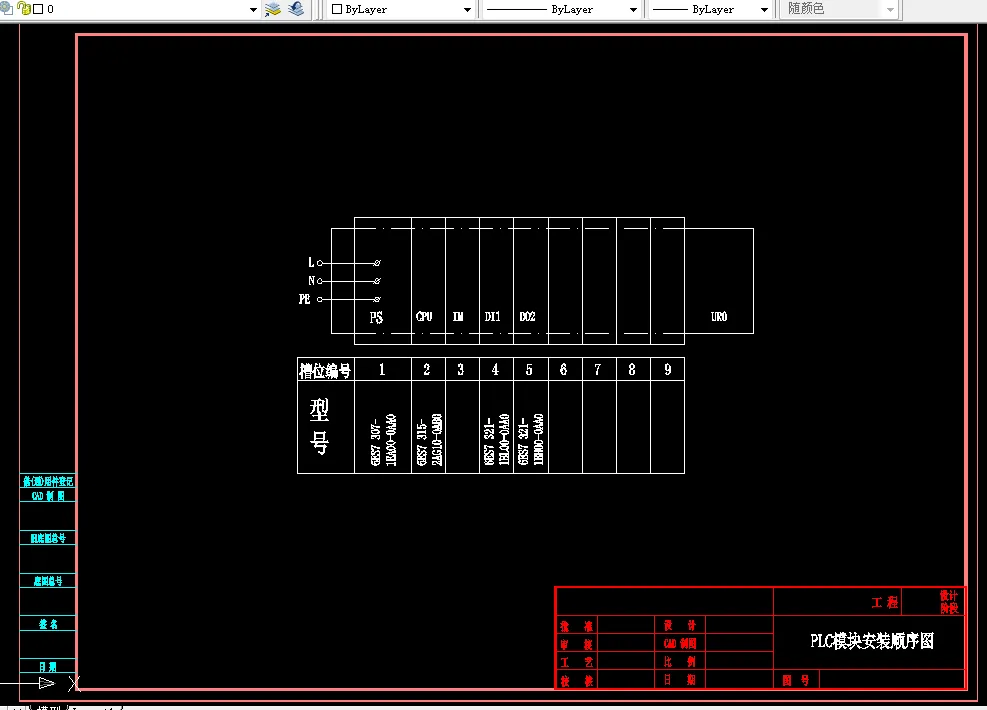Click the cyan 旧底图总号 side label
Screen dimensions: 987x710
[x=48, y=538]
